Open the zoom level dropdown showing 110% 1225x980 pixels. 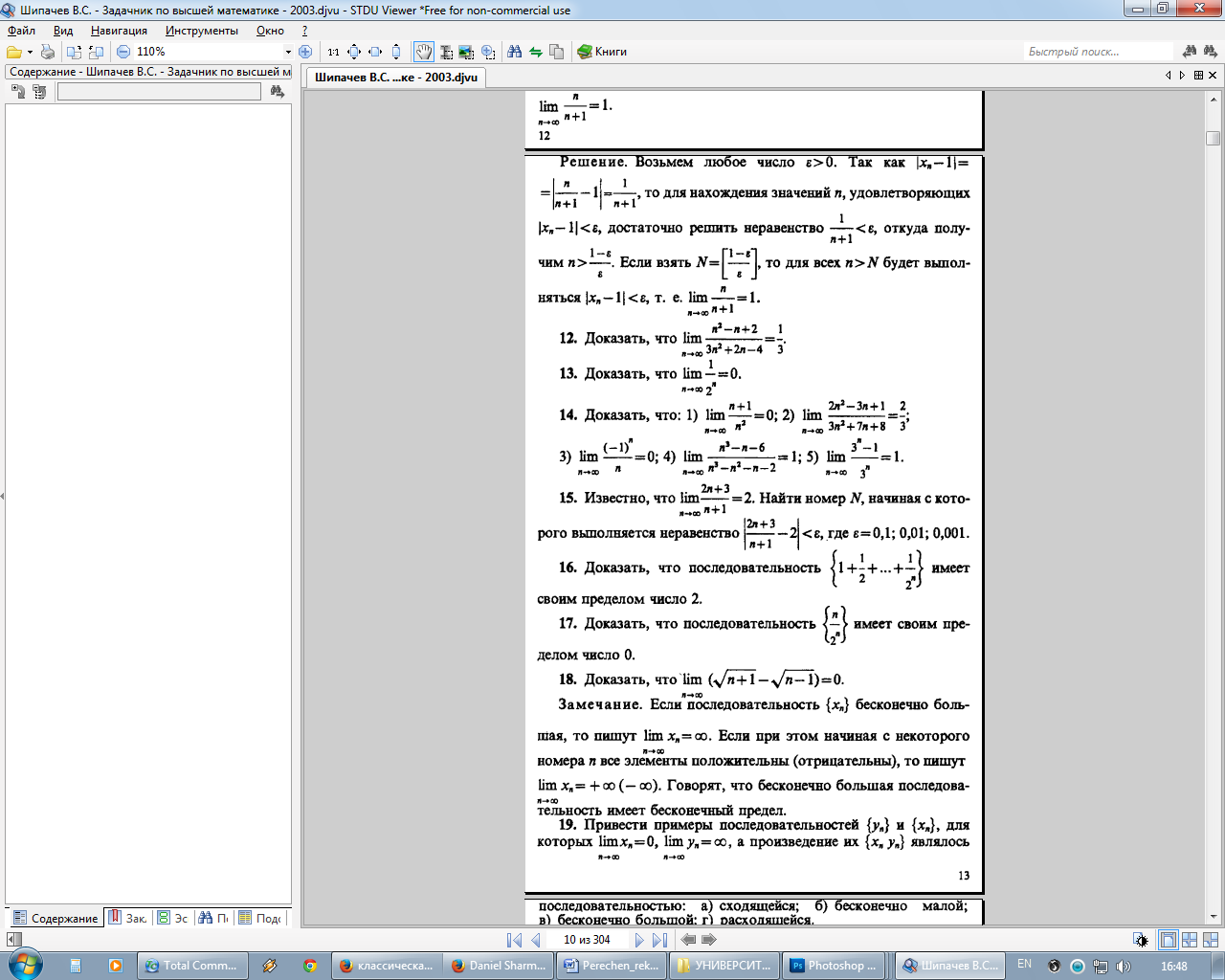[x=288, y=52]
